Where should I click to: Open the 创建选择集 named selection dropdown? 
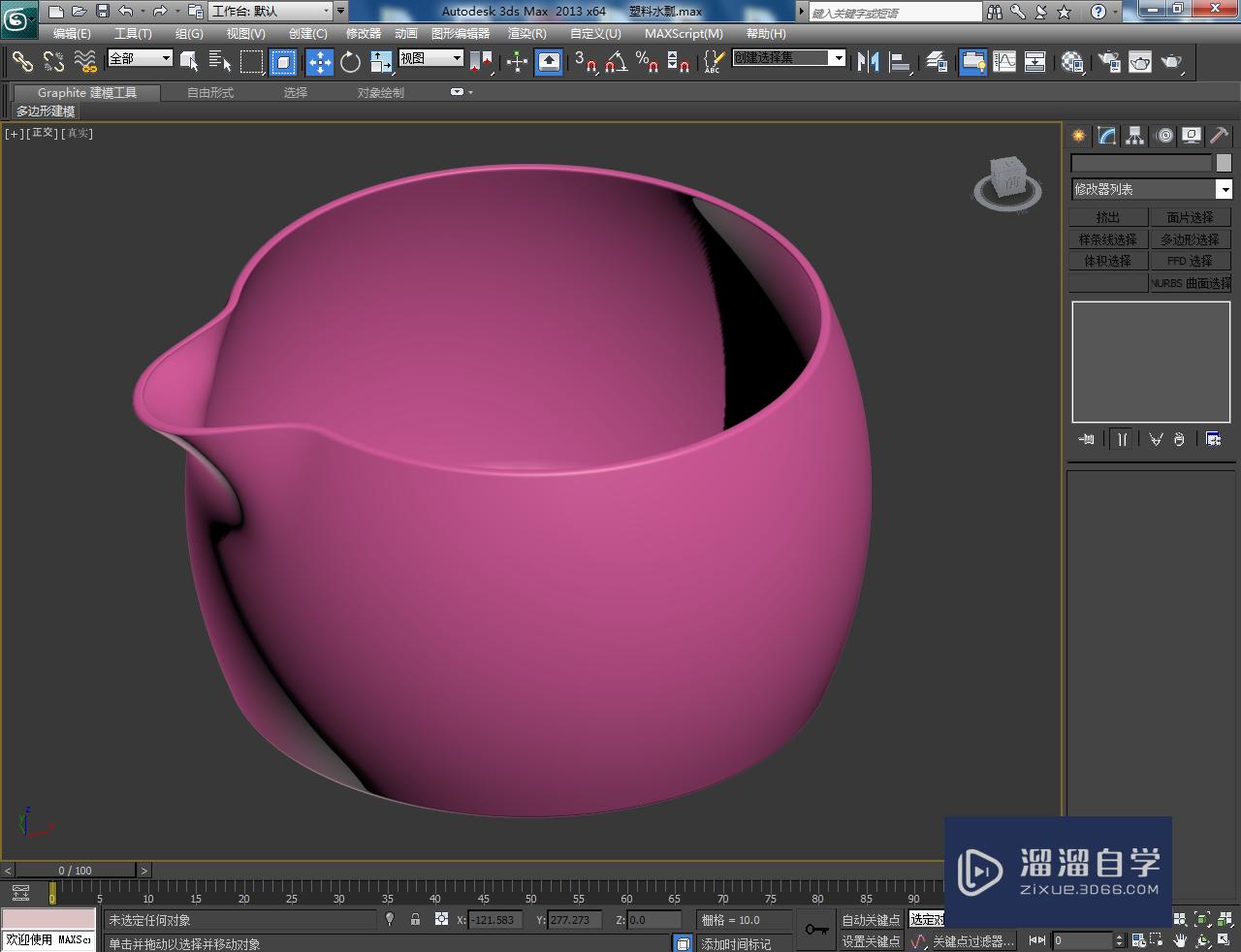click(x=788, y=58)
